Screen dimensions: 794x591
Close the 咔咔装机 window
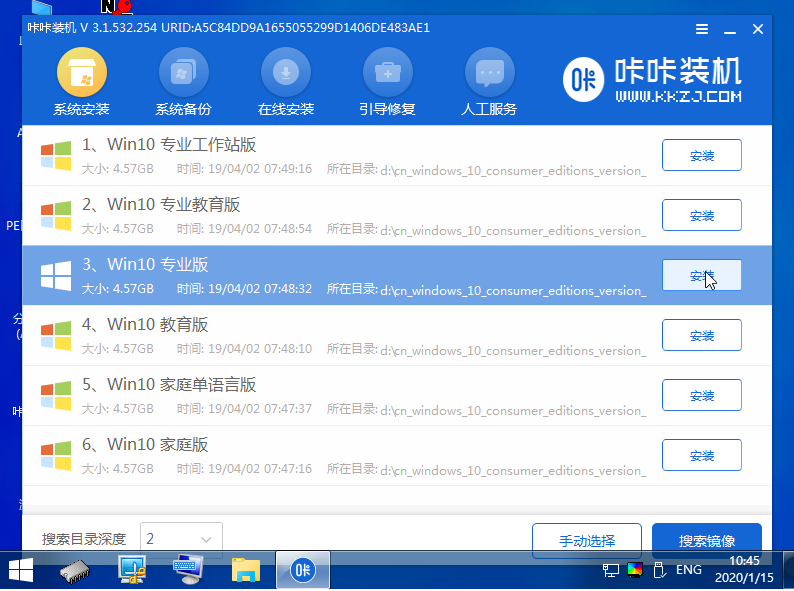coord(758,29)
